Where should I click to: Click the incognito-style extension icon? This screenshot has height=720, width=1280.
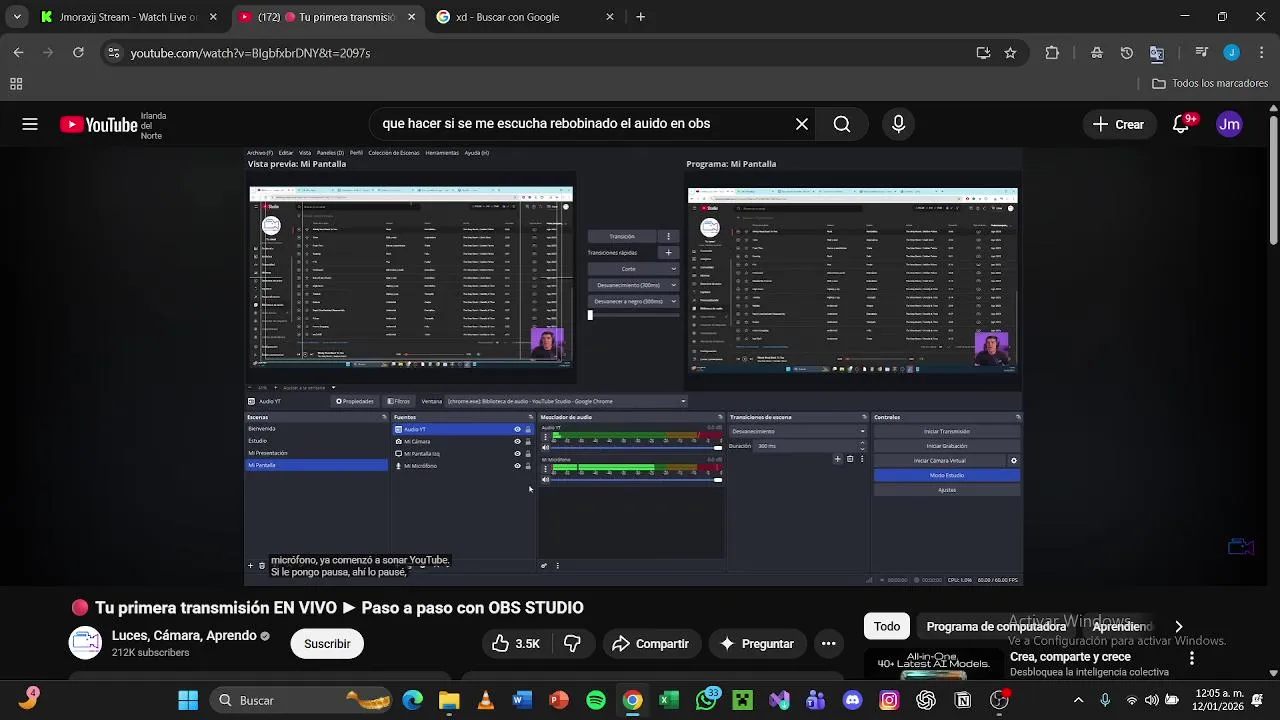(1097, 53)
